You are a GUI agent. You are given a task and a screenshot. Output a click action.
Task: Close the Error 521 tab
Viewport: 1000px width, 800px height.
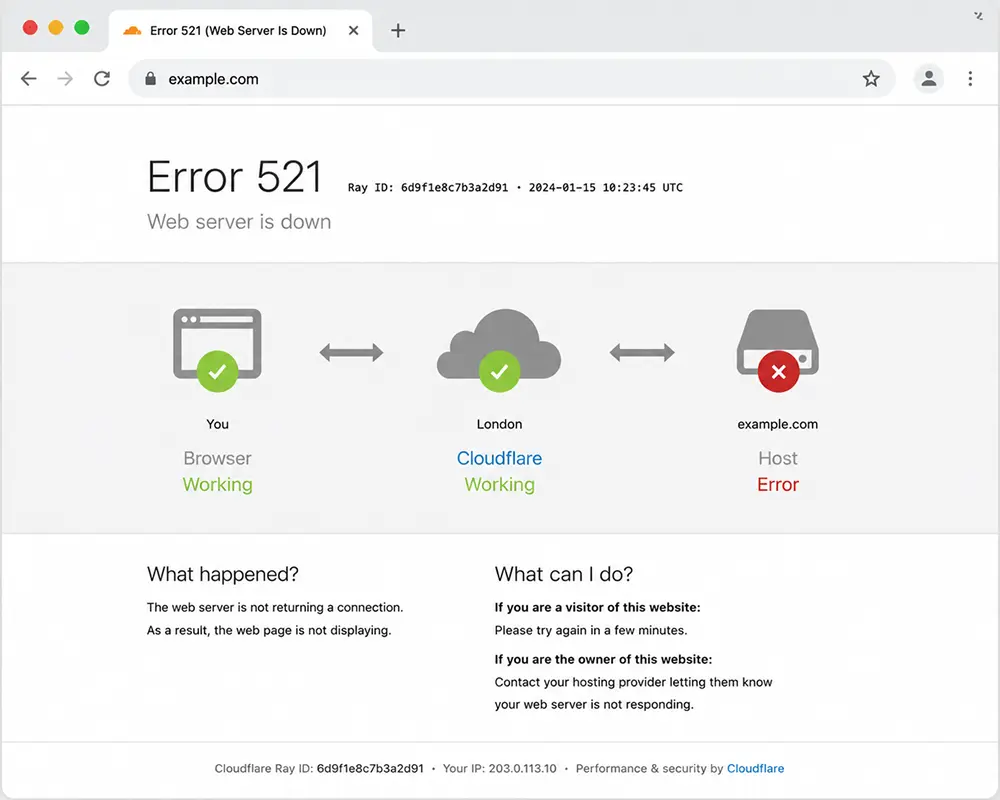coord(353,30)
